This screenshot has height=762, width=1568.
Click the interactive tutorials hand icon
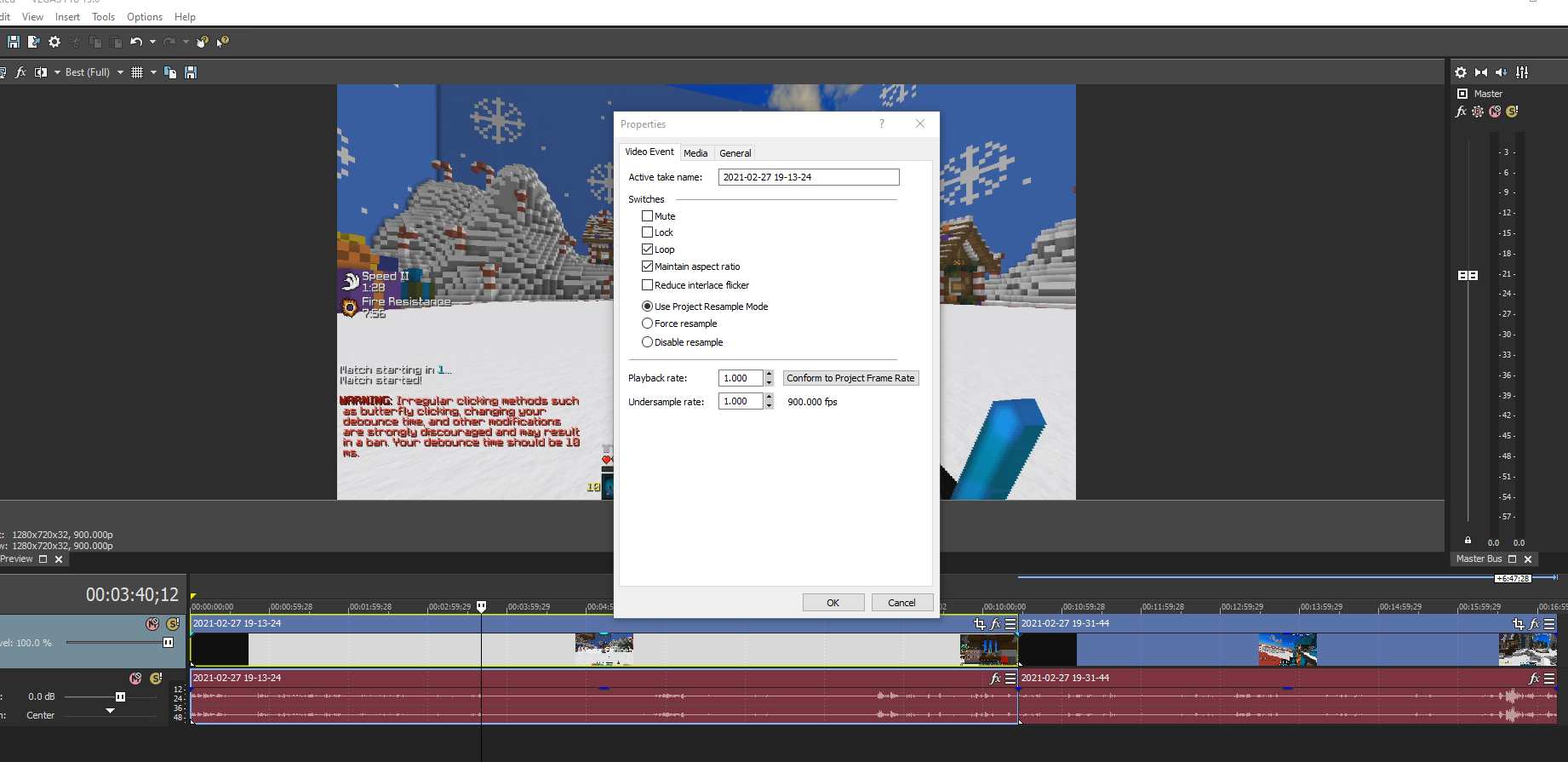click(203, 42)
